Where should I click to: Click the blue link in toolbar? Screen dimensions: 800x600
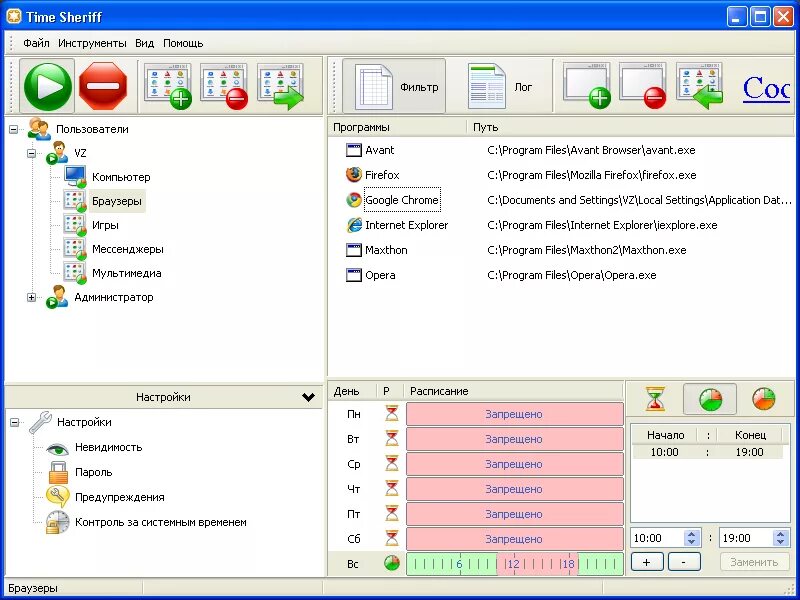pyautogui.click(x=766, y=89)
